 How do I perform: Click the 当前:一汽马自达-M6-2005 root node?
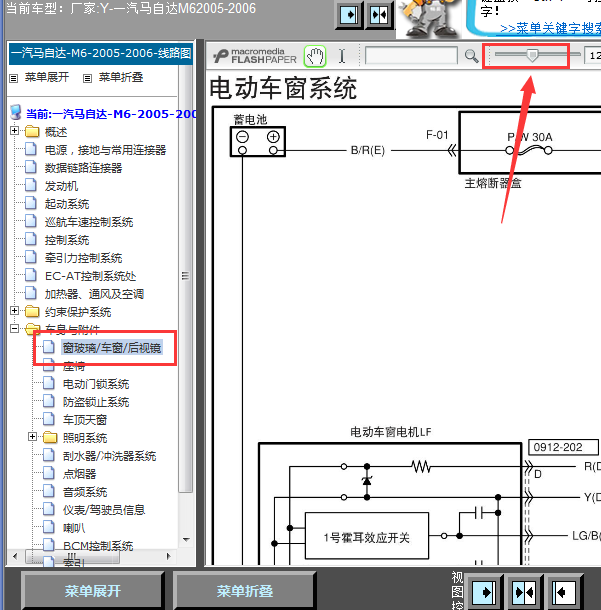[x=111, y=114]
